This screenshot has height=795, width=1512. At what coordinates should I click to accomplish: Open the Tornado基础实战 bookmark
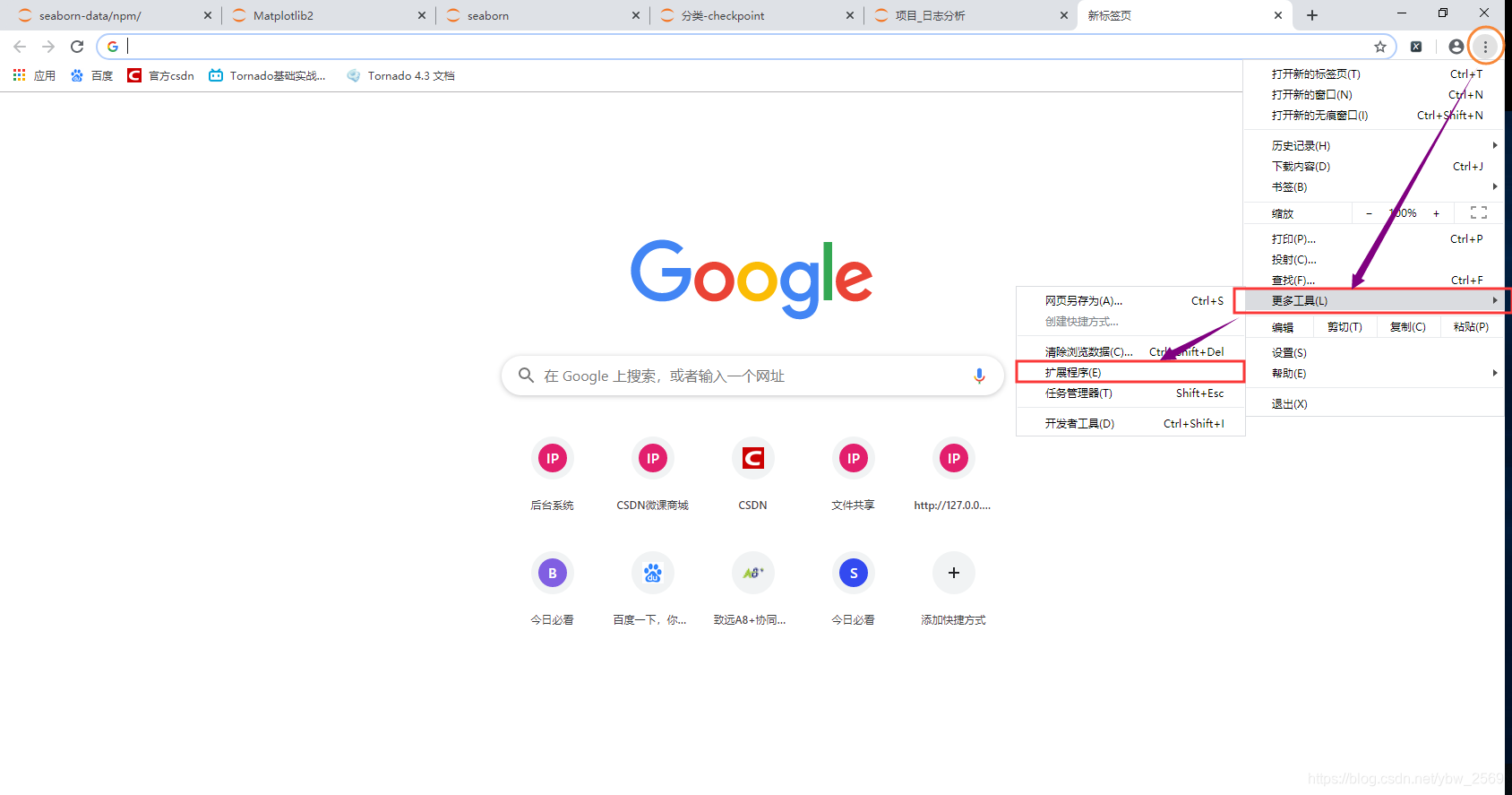(x=267, y=75)
